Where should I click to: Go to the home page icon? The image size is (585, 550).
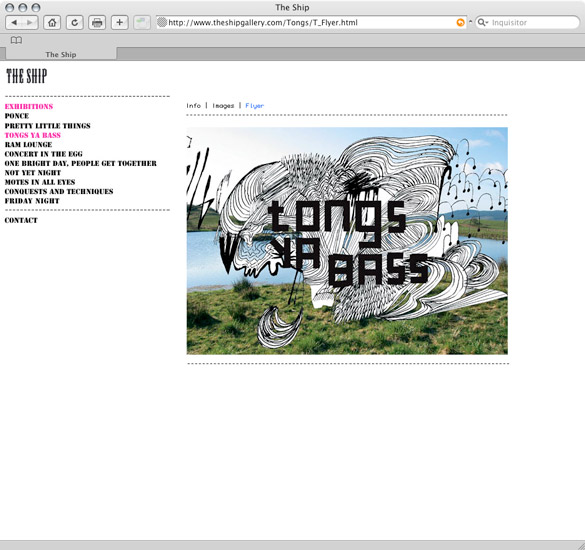[x=52, y=23]
